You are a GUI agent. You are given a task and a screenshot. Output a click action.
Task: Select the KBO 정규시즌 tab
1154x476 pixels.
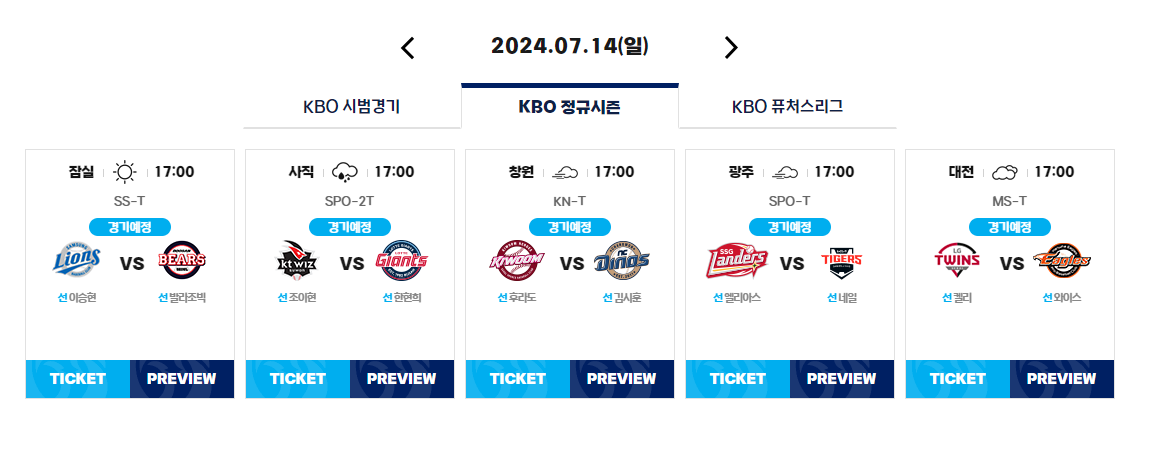pyautogui.click(x=570, y=107)
